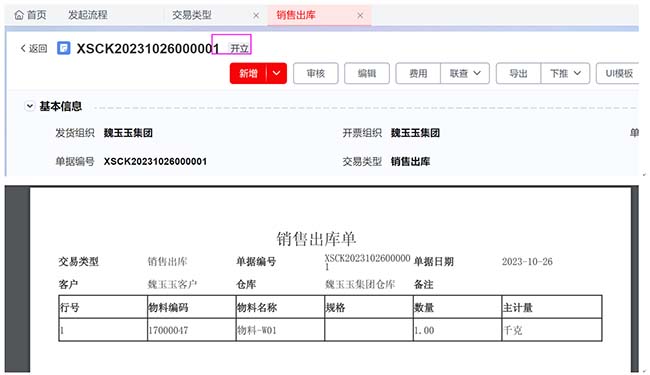Viewport: 650px width, 375px height.
Task: Click the 客户 value 魏玉玉客户
Action: coord(172,284)
